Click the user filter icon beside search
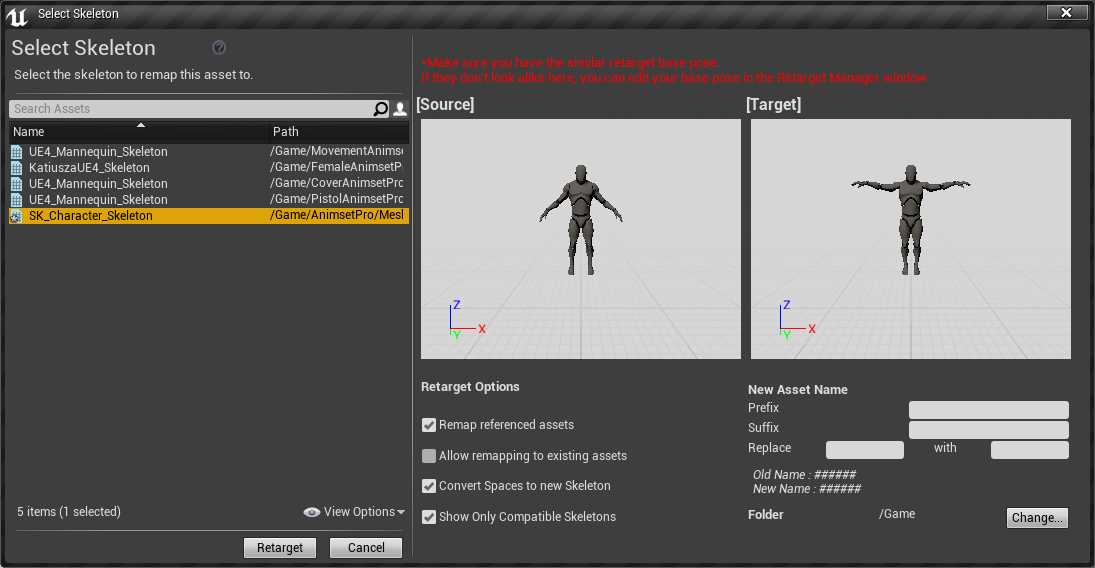 tap(400, 109)
